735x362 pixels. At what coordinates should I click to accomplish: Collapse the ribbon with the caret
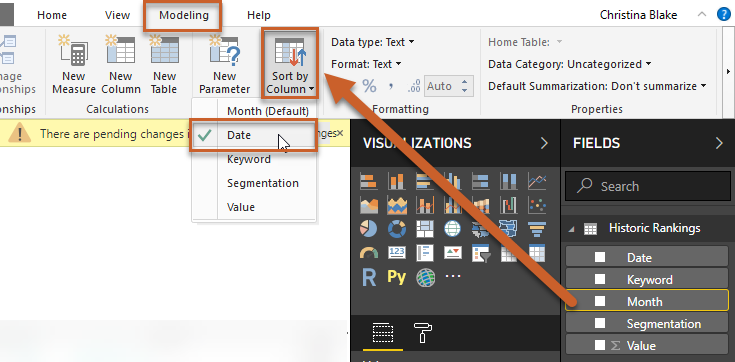coord(702,15)
